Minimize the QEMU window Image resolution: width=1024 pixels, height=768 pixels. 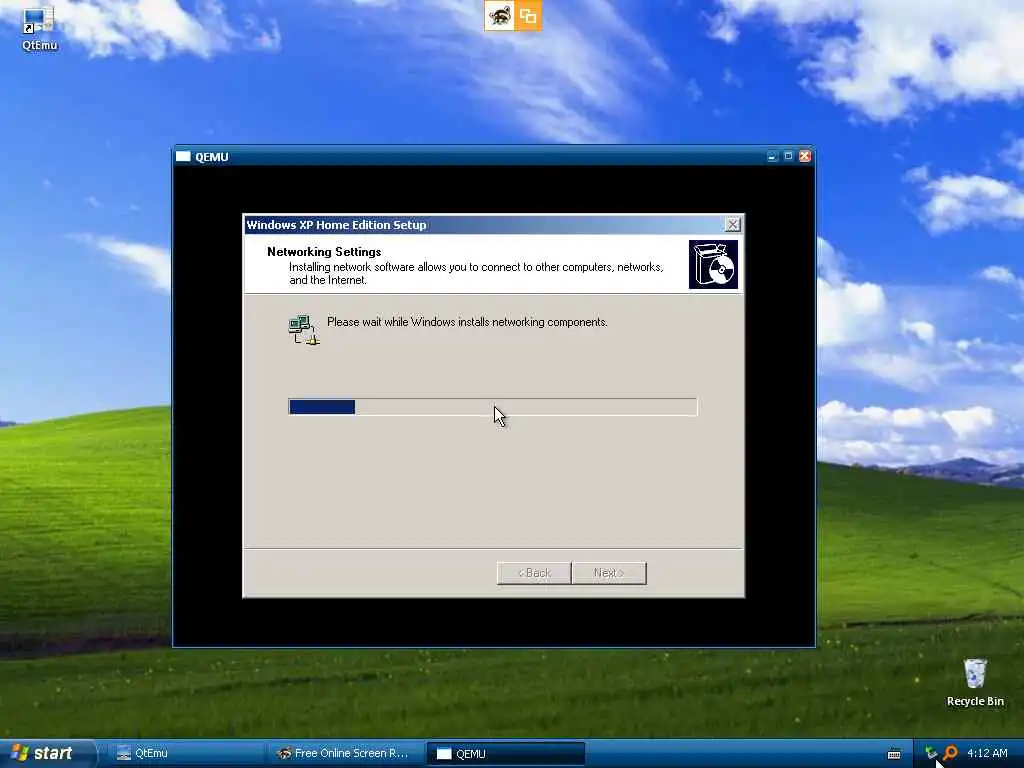(x=773, y=156)
